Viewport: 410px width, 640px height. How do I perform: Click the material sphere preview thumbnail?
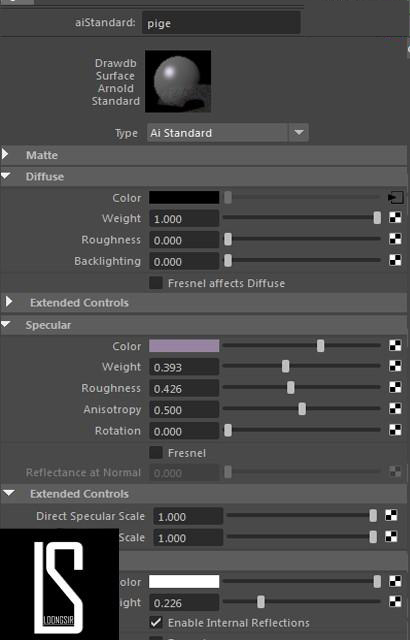[178, 81]
